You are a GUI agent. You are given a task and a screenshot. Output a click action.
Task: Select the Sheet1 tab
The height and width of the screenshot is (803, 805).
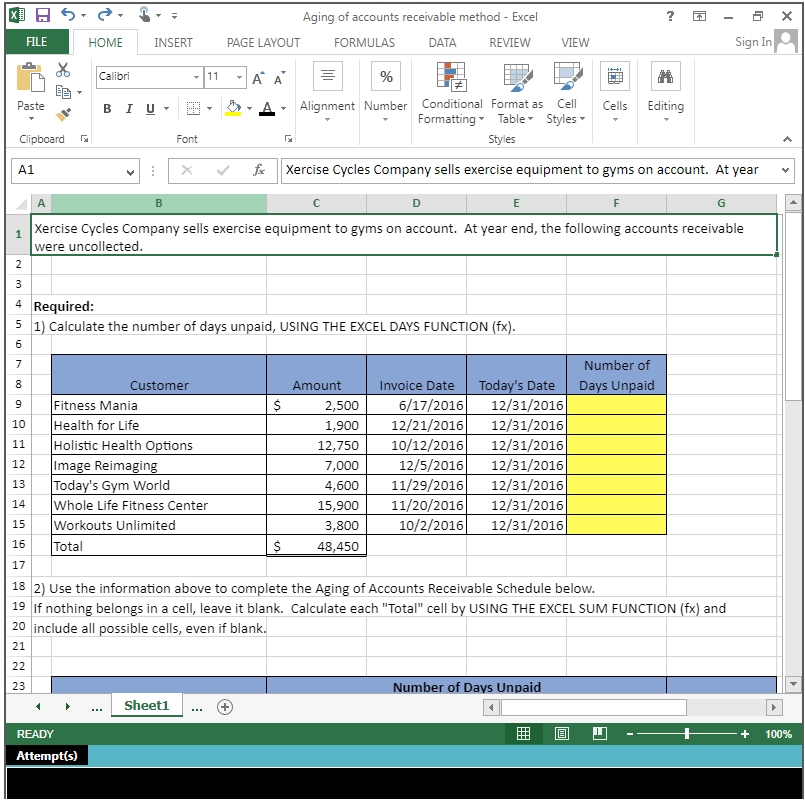pos(146,704)
